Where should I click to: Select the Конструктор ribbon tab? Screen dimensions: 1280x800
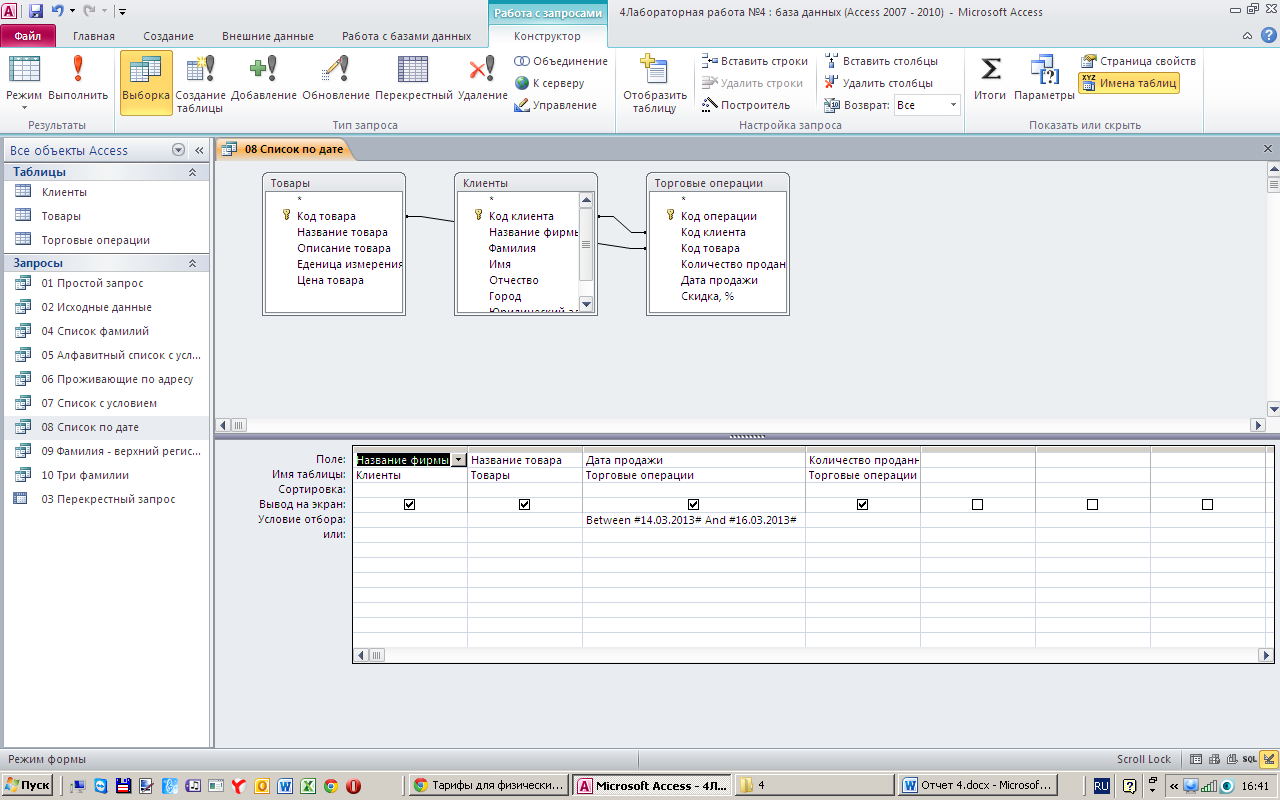point(547,36)
